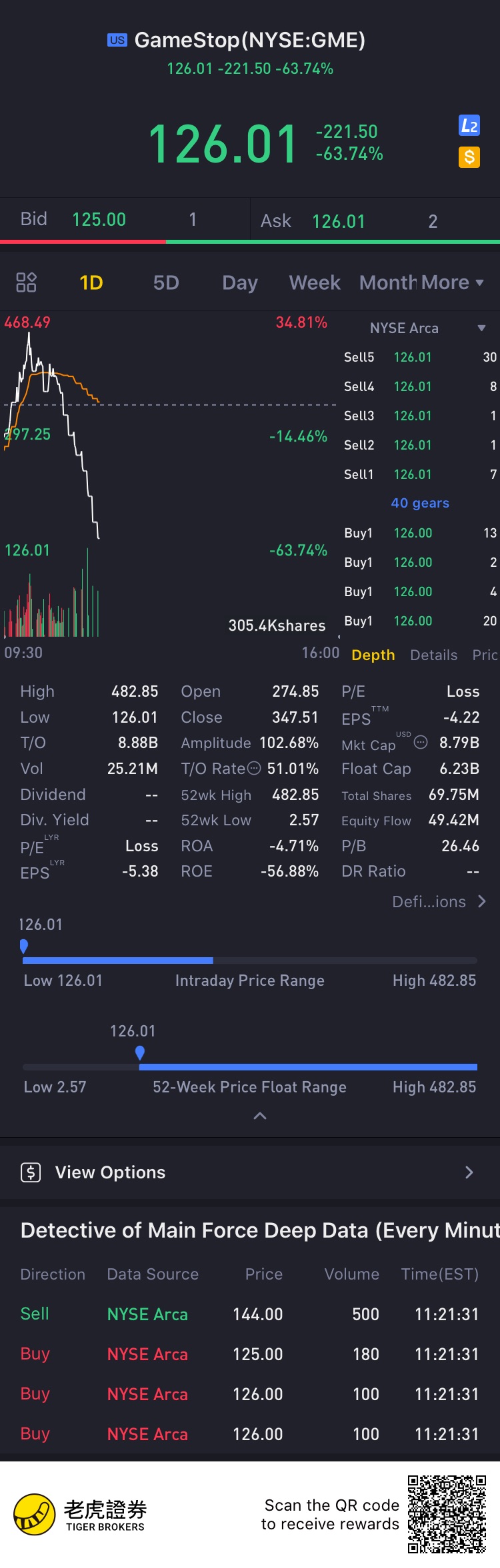
Task: Tap the View Options right chevron
Action: tap(469, 1172)
